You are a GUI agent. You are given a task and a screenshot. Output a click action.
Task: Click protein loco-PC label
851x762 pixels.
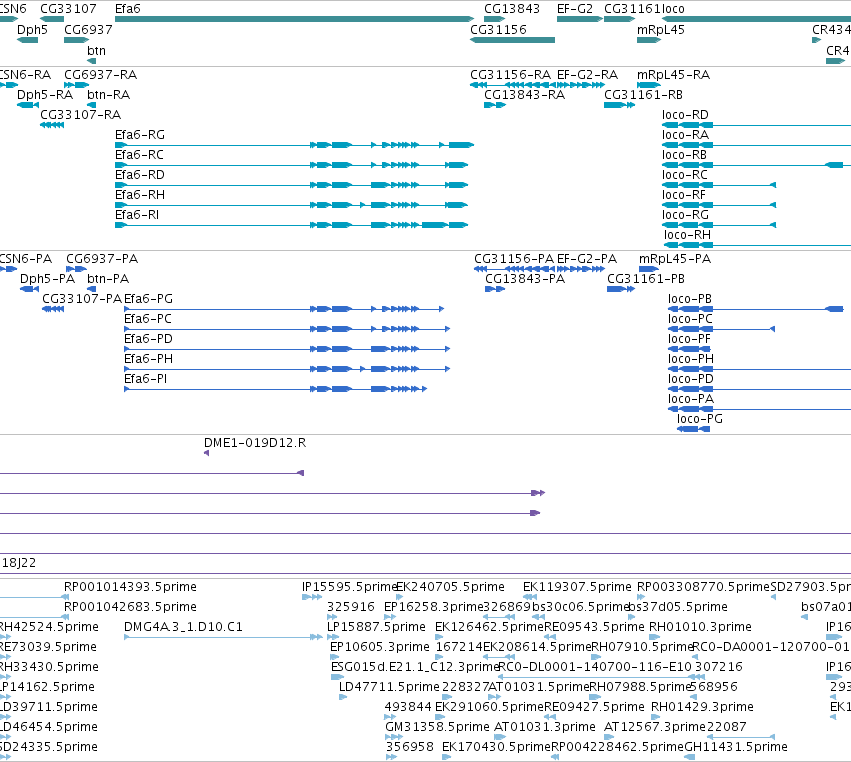pyautogui.click(x=690, y=319)
